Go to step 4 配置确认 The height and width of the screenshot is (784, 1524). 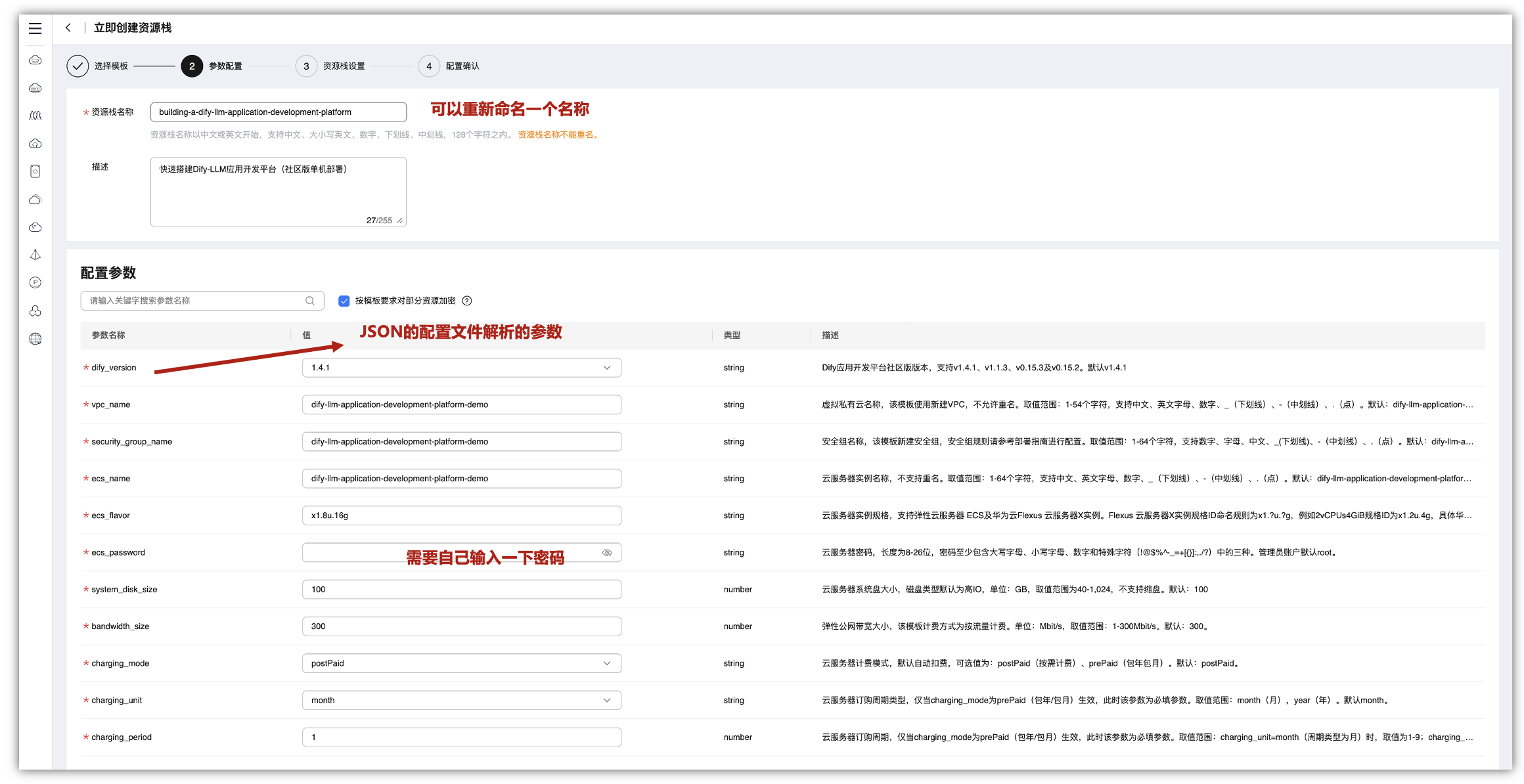click(429, 66)
